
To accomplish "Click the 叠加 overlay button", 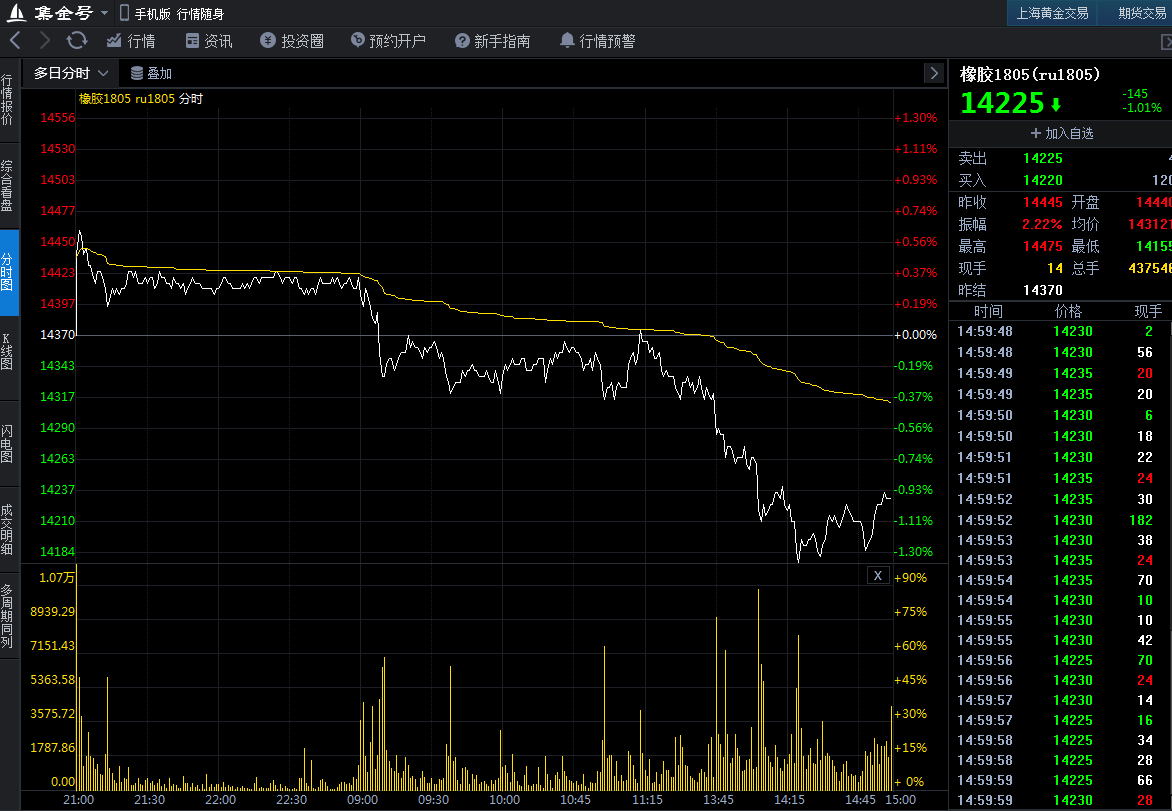I will point(151,73).
